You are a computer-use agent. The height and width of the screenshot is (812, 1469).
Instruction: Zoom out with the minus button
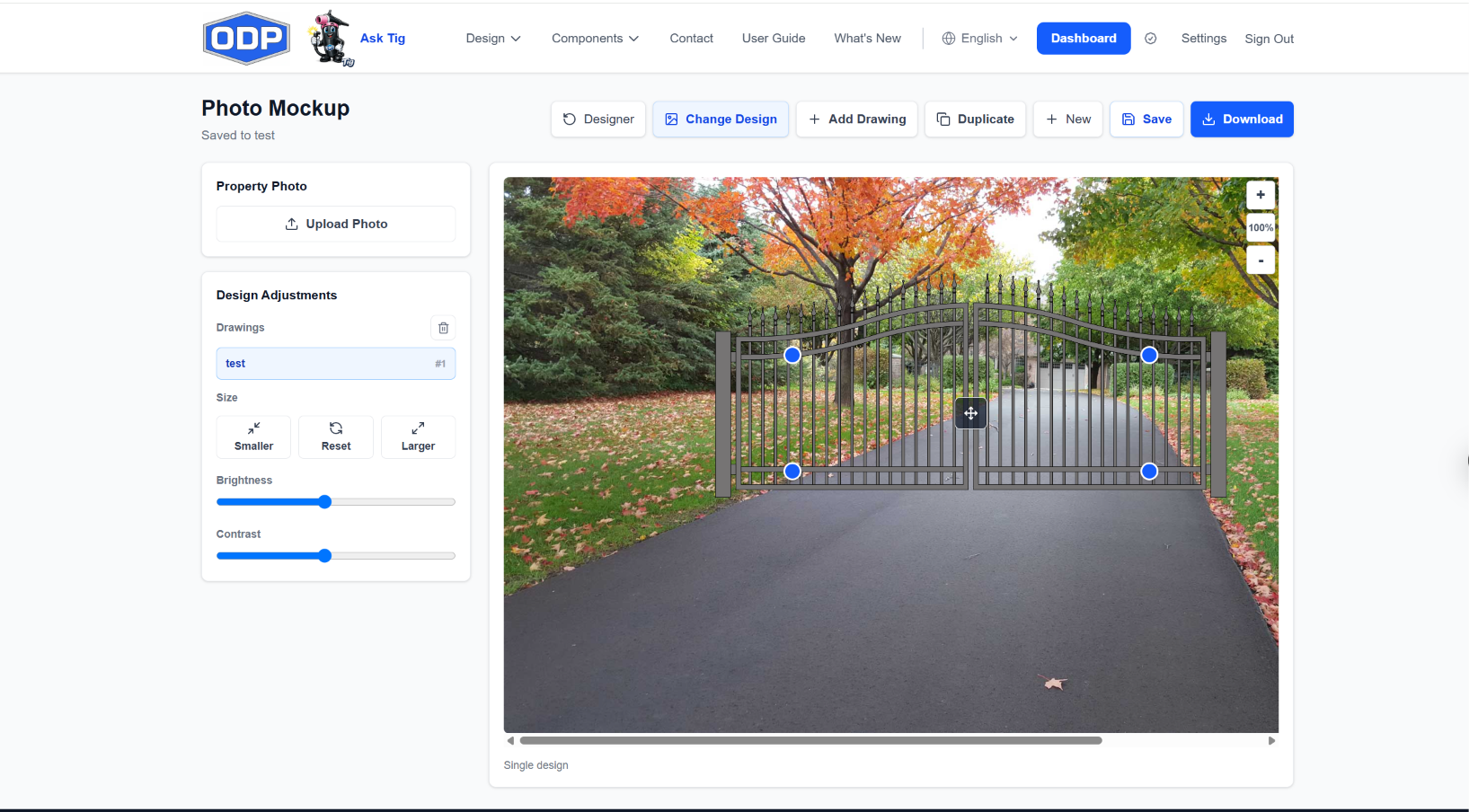[1261, 260]
